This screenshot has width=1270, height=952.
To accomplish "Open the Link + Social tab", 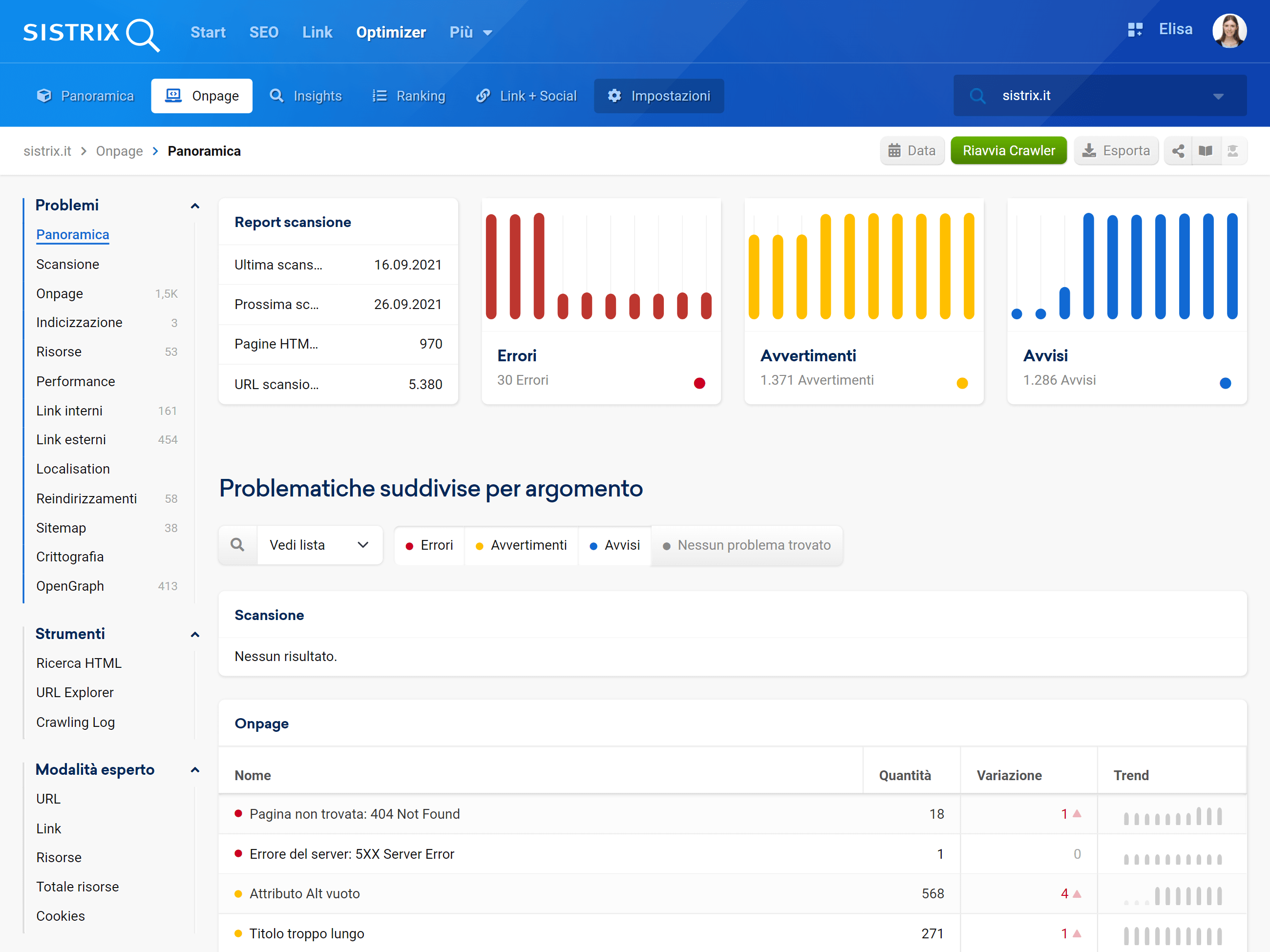I will click(526, 96).
